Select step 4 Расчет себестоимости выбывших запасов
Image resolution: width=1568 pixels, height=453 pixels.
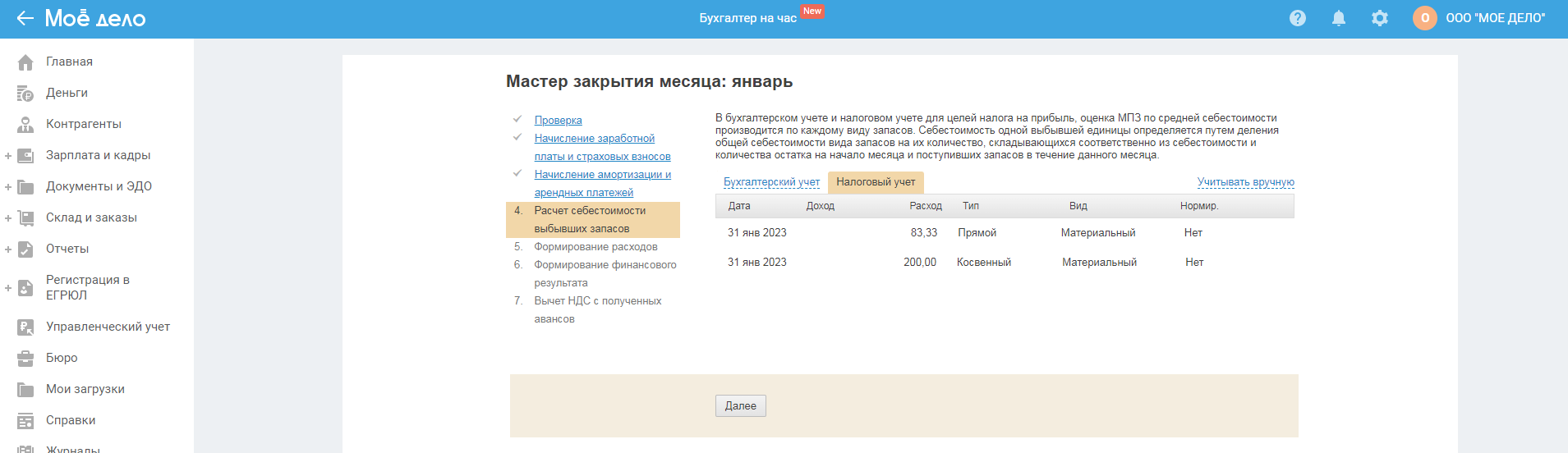point(593,220)
